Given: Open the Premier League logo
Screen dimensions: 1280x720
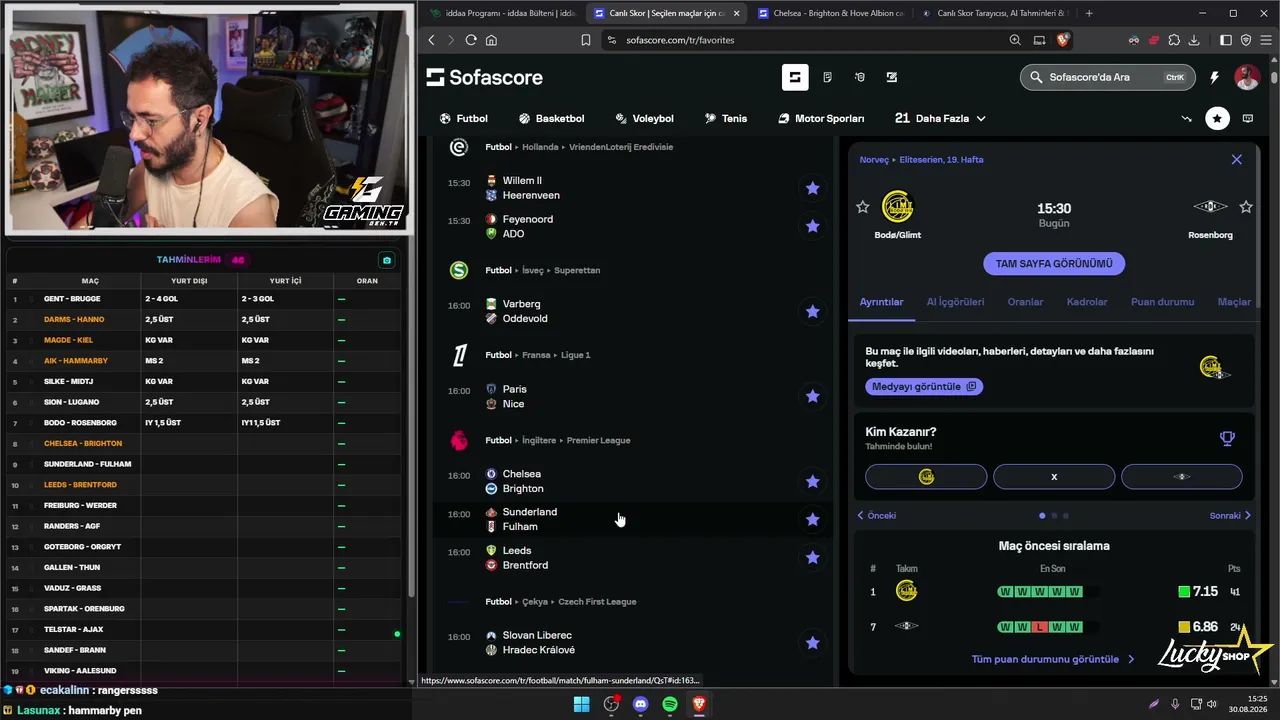Looking at the screenshot, I should click(459, 440).
